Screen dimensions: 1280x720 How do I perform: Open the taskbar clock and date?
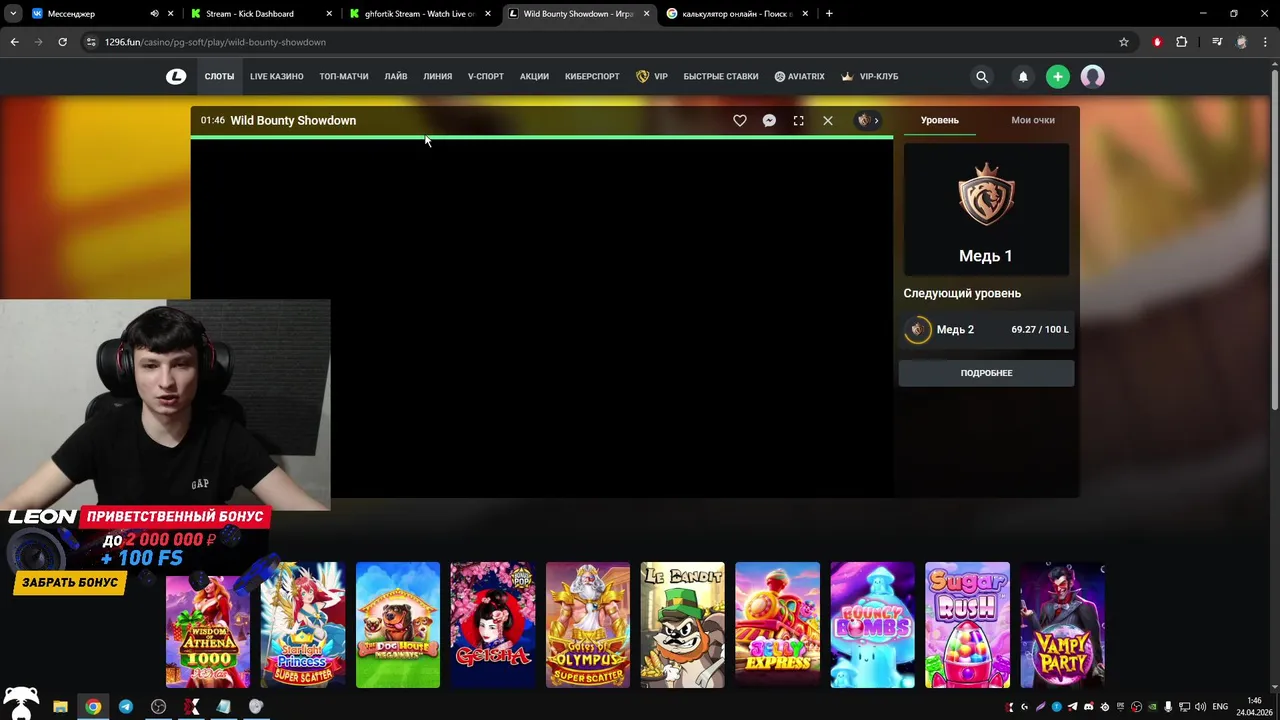click(x=1254, y=706)
